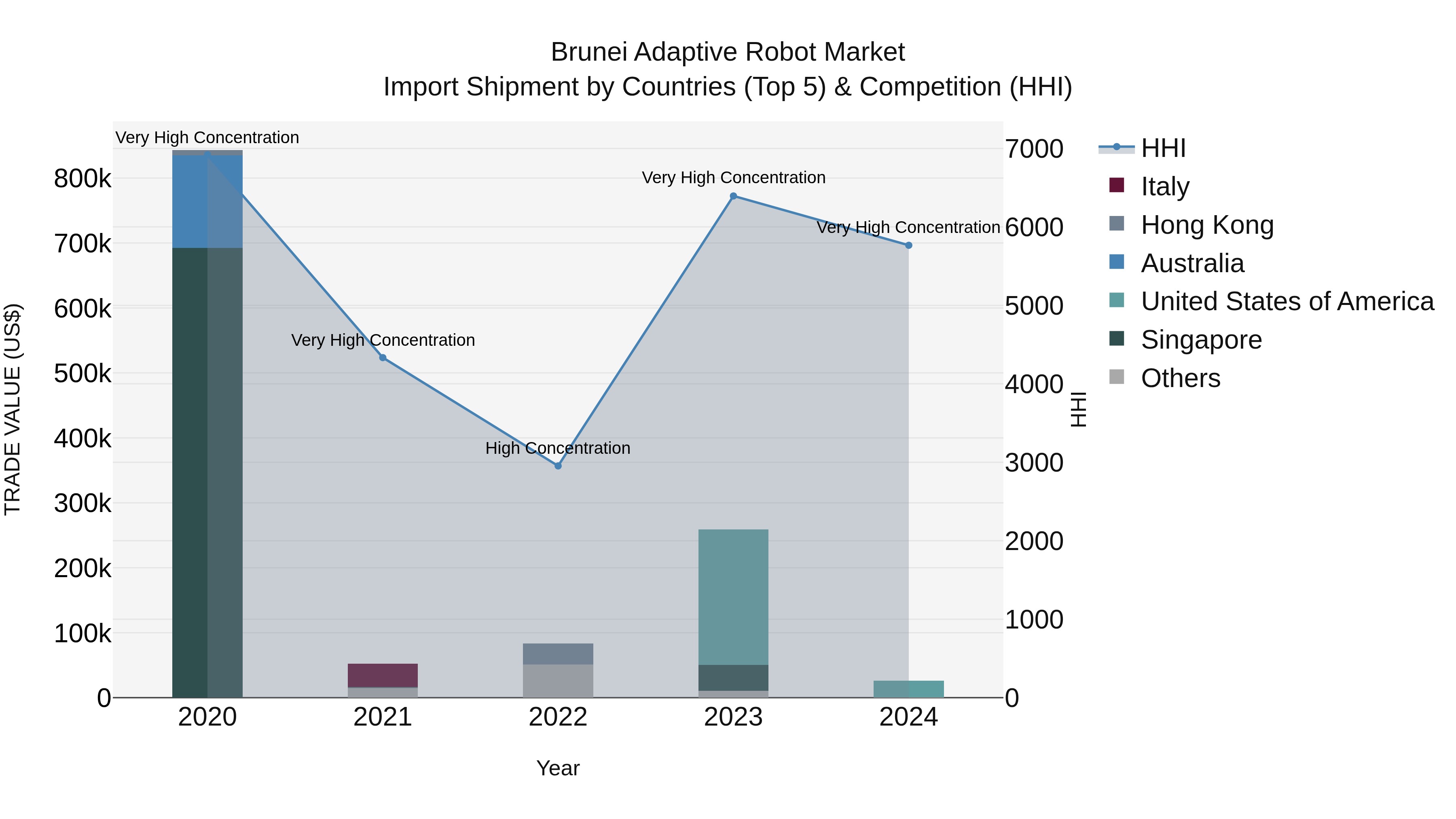This screenshot has width=1456, height=819.
Task: Click the United States bar in 2024
Action: click(x=909, y=689)
